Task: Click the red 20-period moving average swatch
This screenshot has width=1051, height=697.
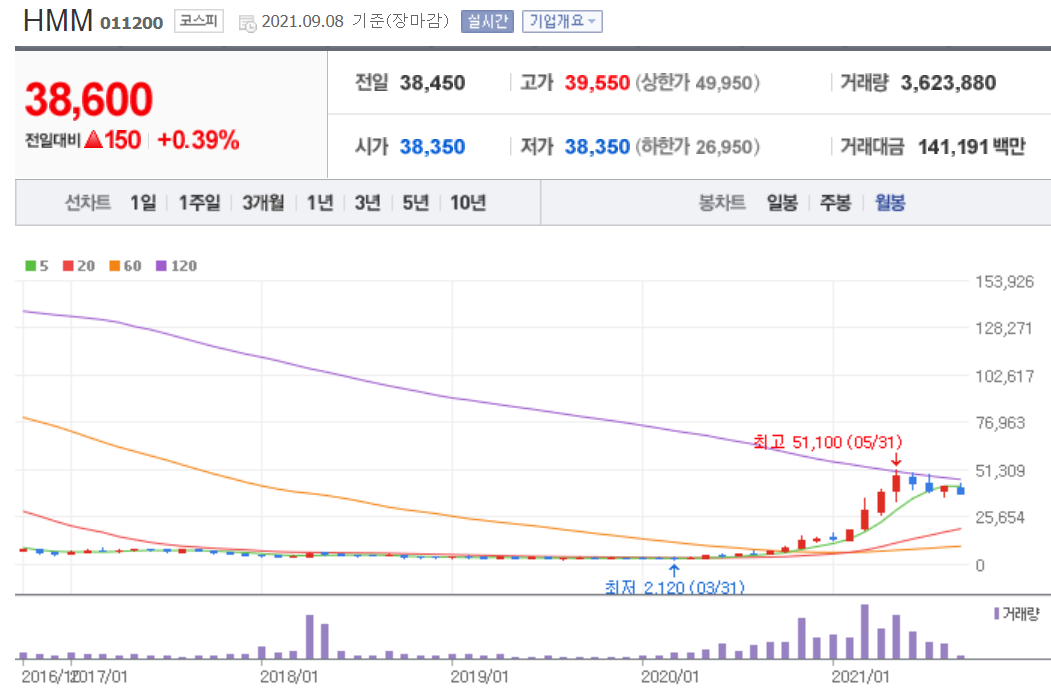Action: pyautogui.click(x=68, y=266)
